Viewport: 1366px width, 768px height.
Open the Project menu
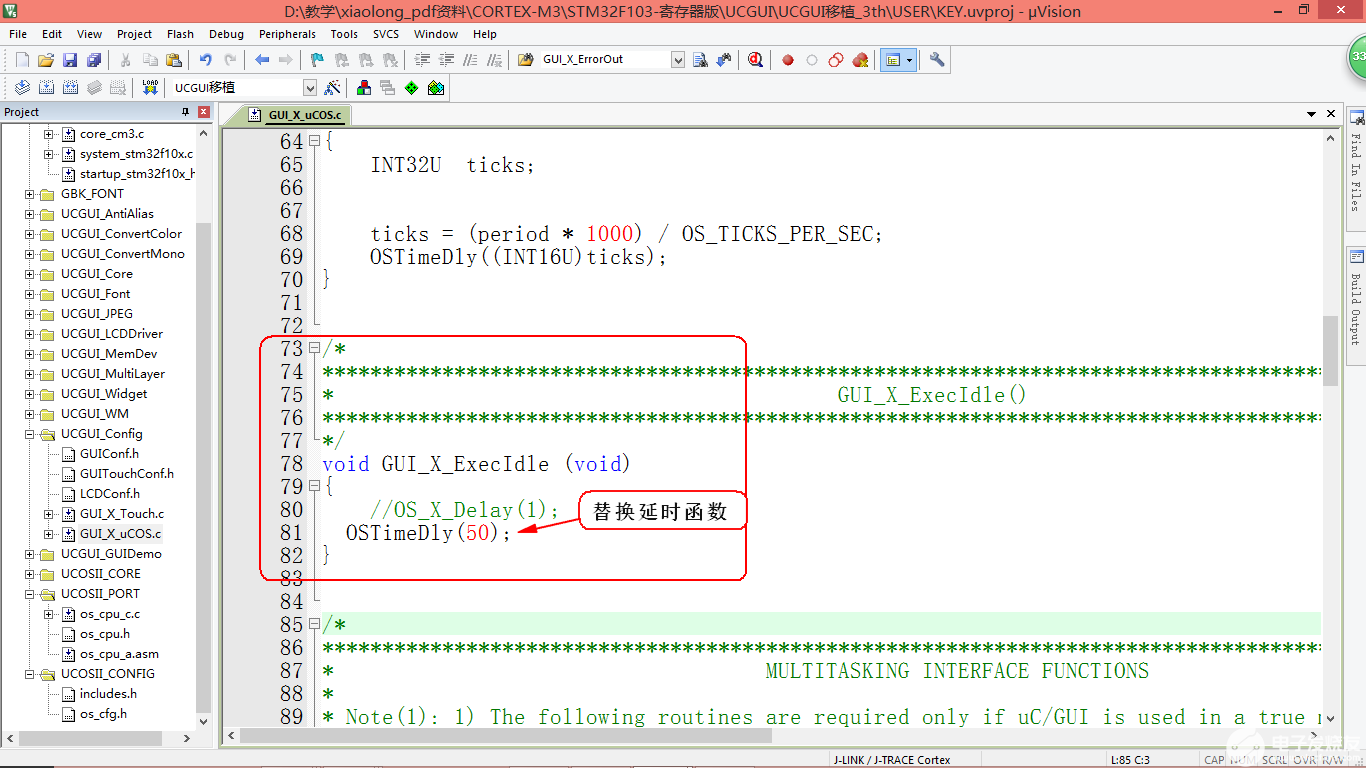(x=135, y=34)
